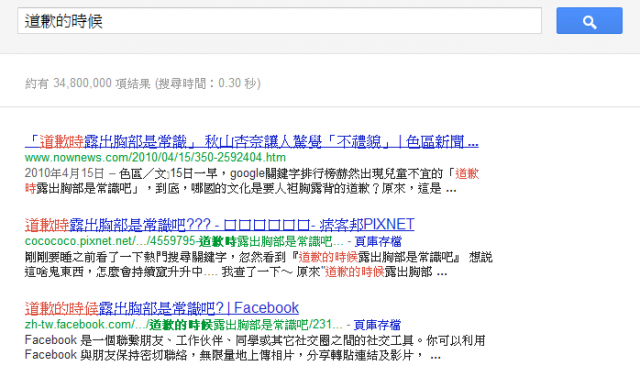The image size is (640, 366).
Task: Open the Facebook result title
Action: [x=162, y=308]
